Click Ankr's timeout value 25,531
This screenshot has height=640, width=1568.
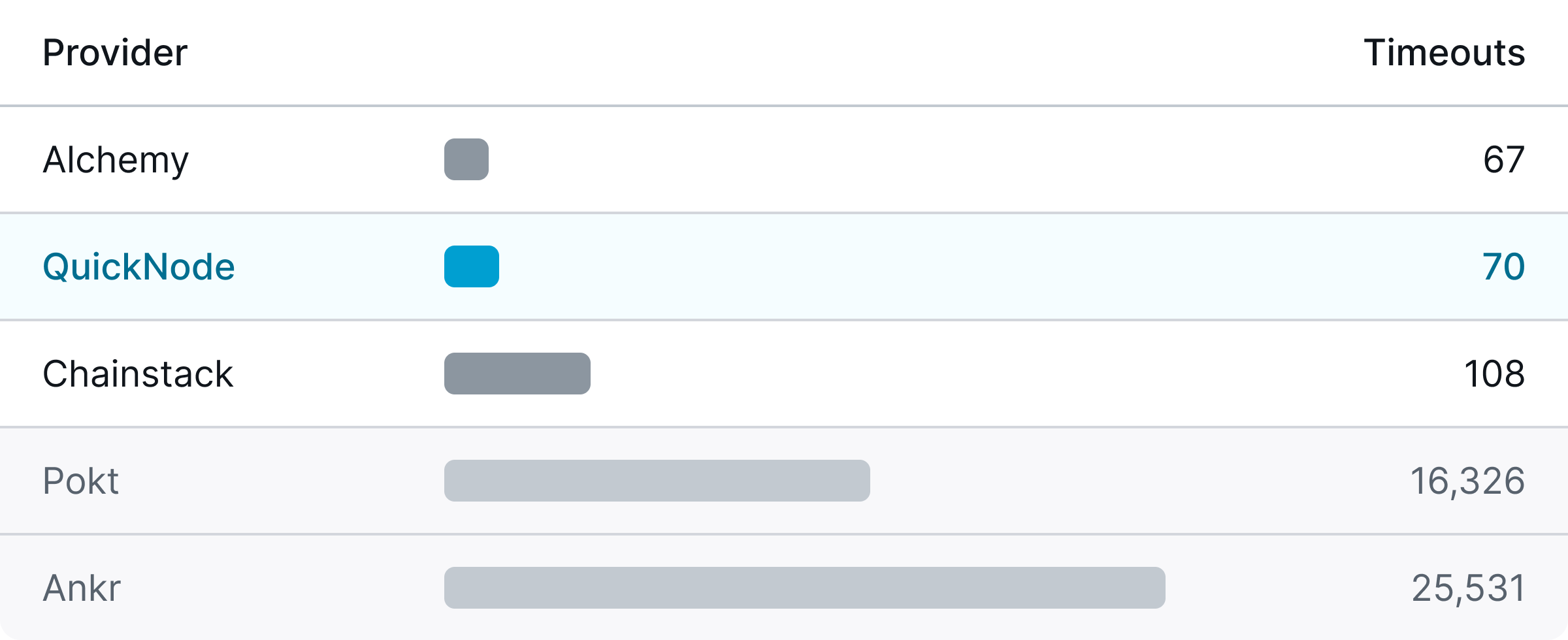tap(1468, 589)
